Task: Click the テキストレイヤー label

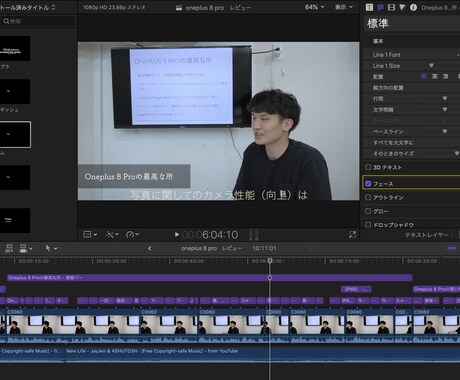Action: coord(428,235)
